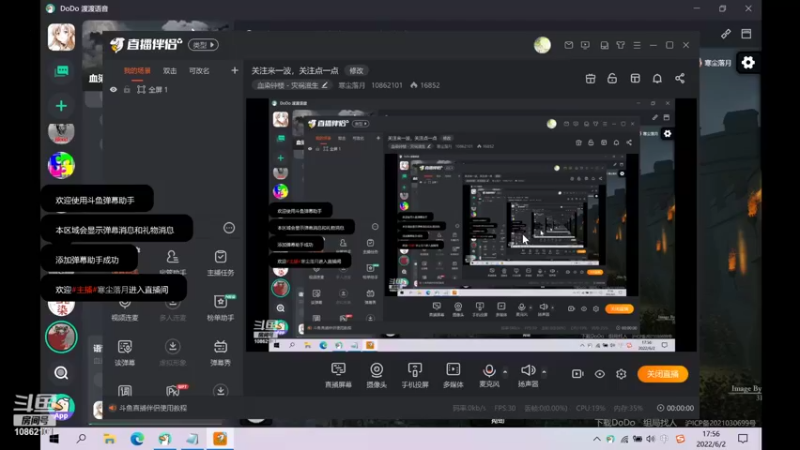
Task: Click the DoDo profile avatar at top left
Action: click(x=61, y=37)
